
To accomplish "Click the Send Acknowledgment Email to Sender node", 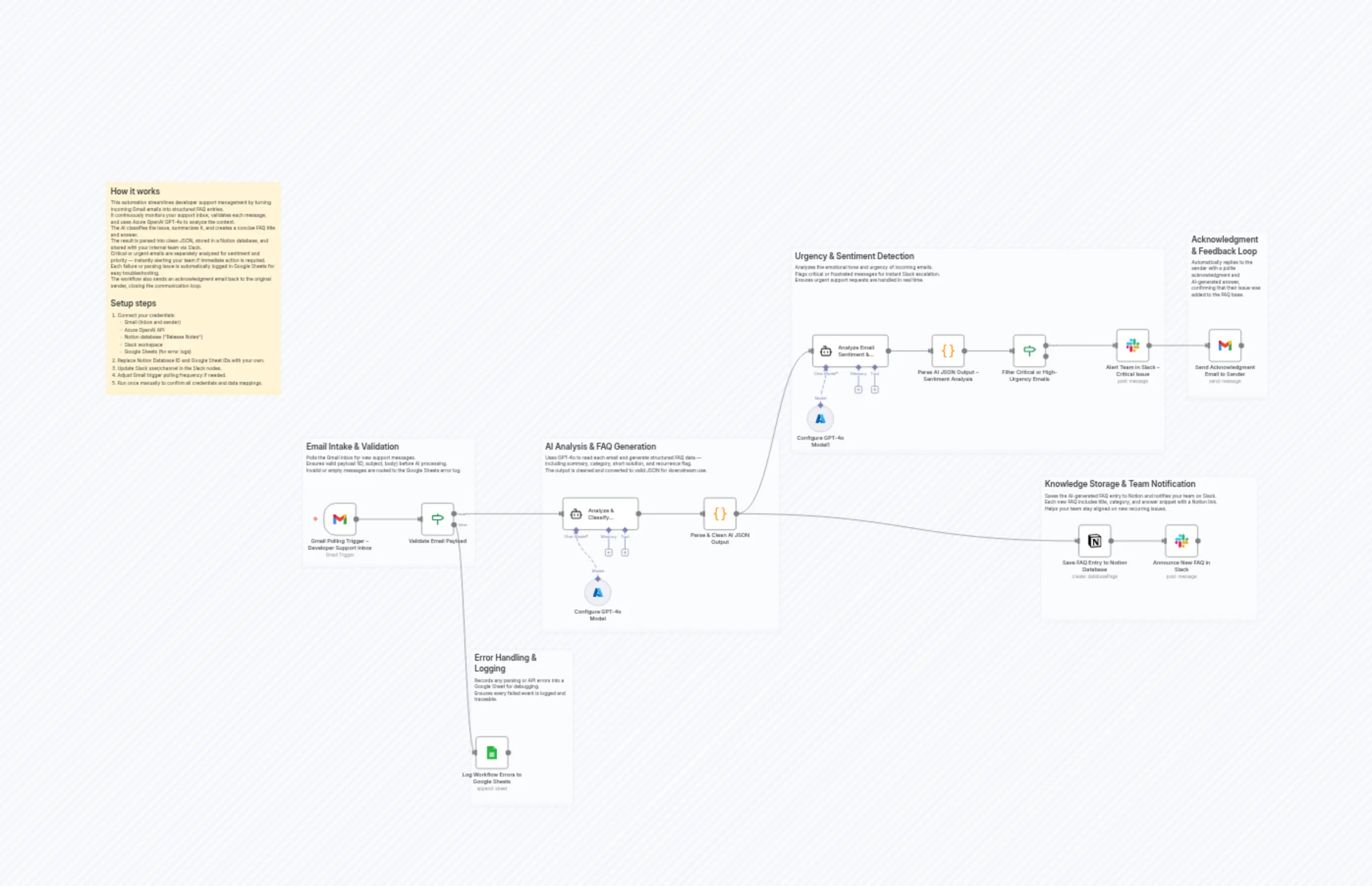I will pos(1226,345).
